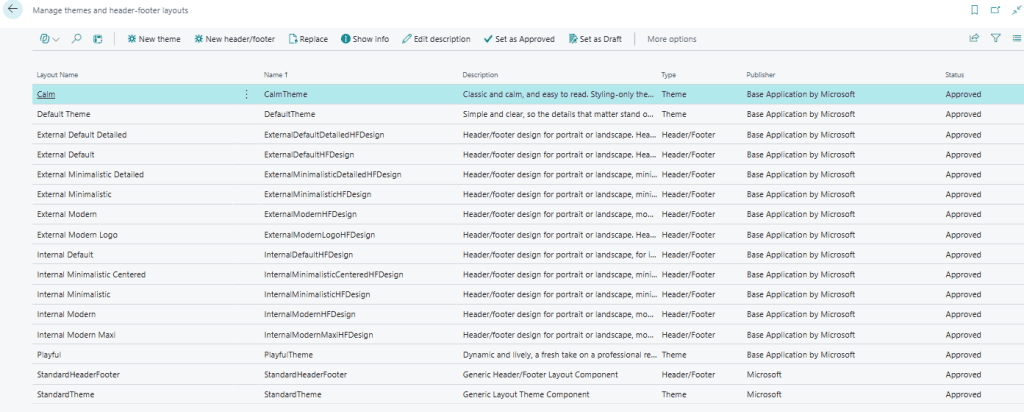Click Edit description action
This screenshot has height=412, width=1024.
tap(436, 39)
